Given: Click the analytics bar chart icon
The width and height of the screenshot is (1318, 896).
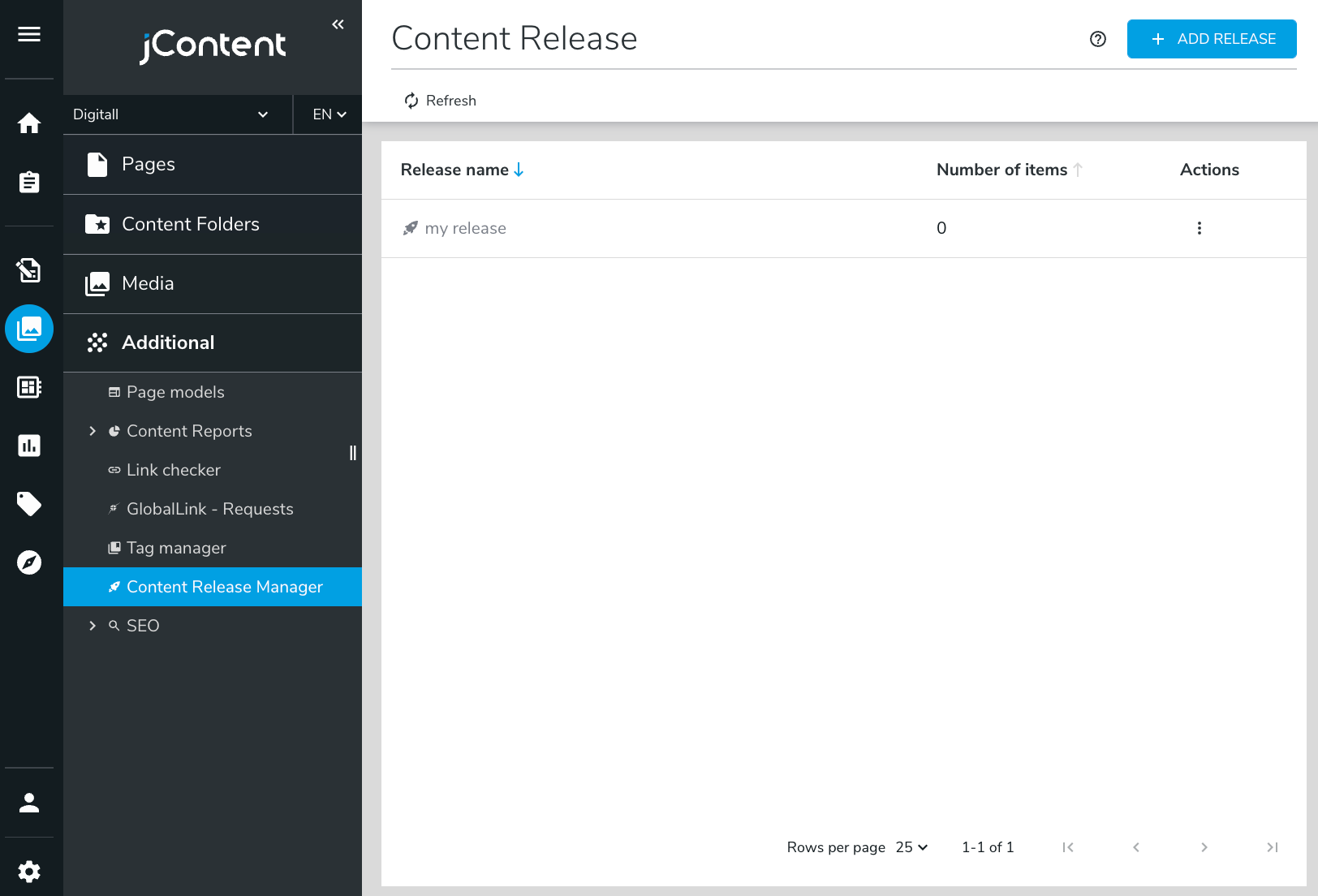Looking at the screenshot, I should pos(29,445).
